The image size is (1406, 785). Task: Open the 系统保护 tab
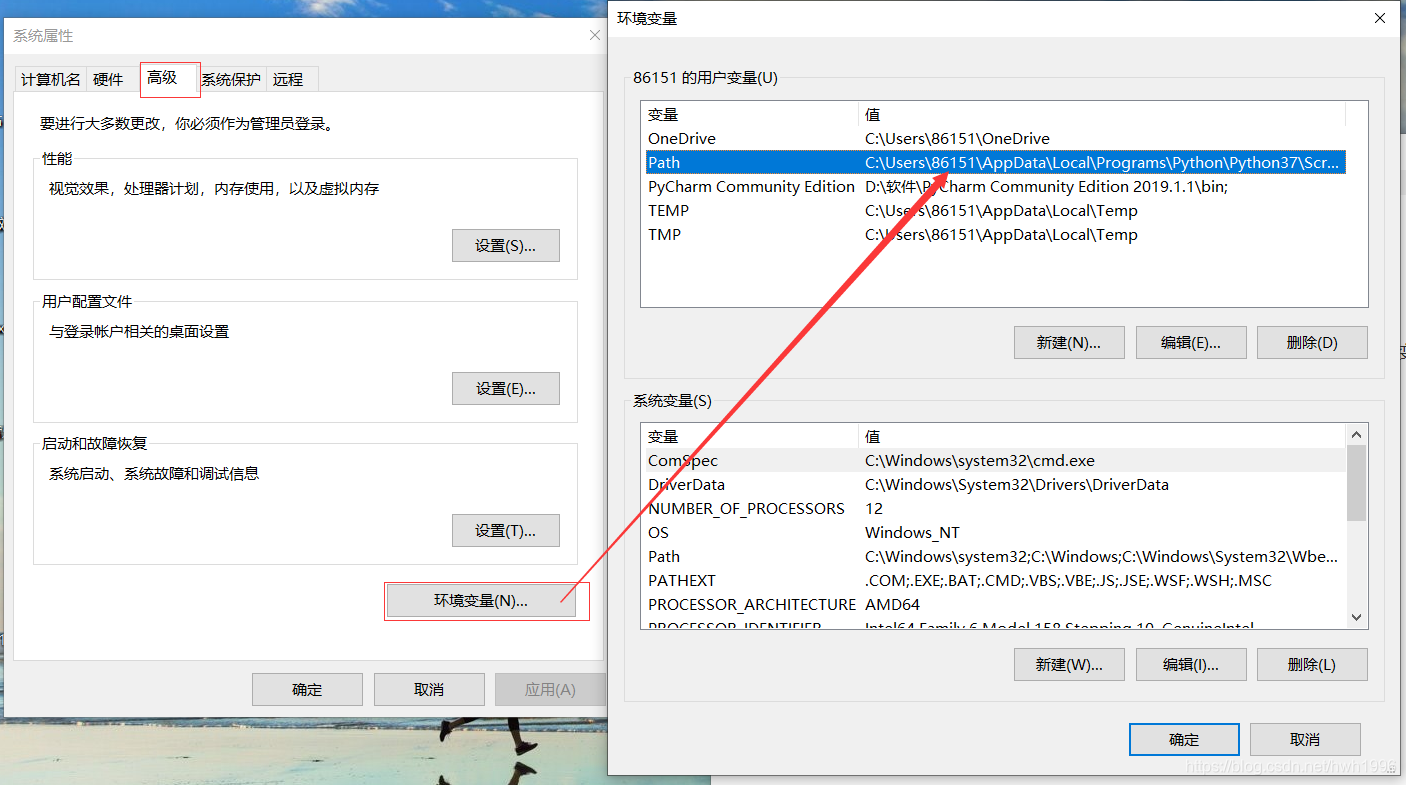click(231, 79)
